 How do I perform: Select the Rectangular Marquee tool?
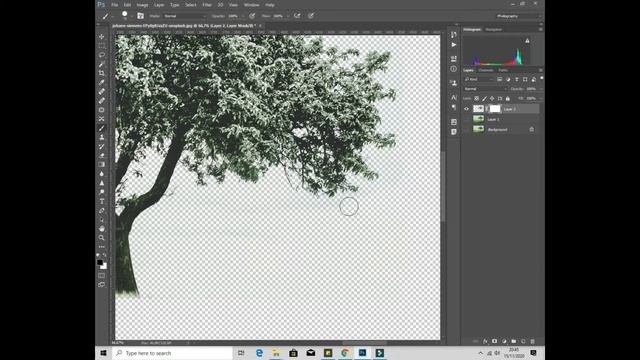pos(102,46)
